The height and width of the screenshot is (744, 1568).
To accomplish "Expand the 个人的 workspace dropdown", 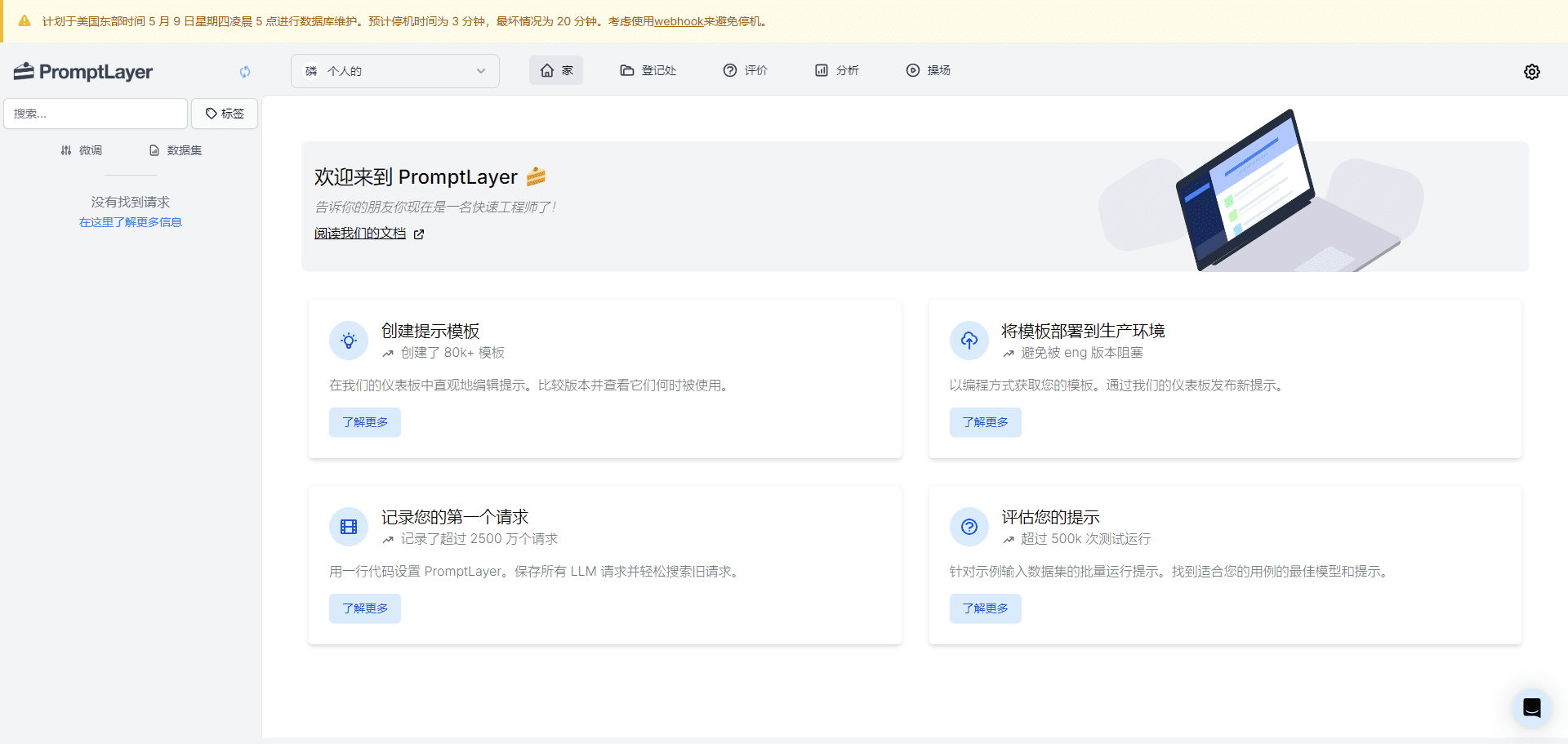I will [395, 71].
